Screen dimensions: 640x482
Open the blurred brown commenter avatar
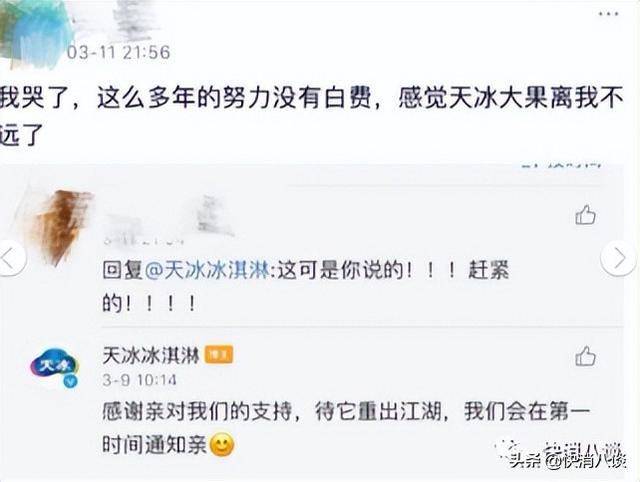point(61,227)
